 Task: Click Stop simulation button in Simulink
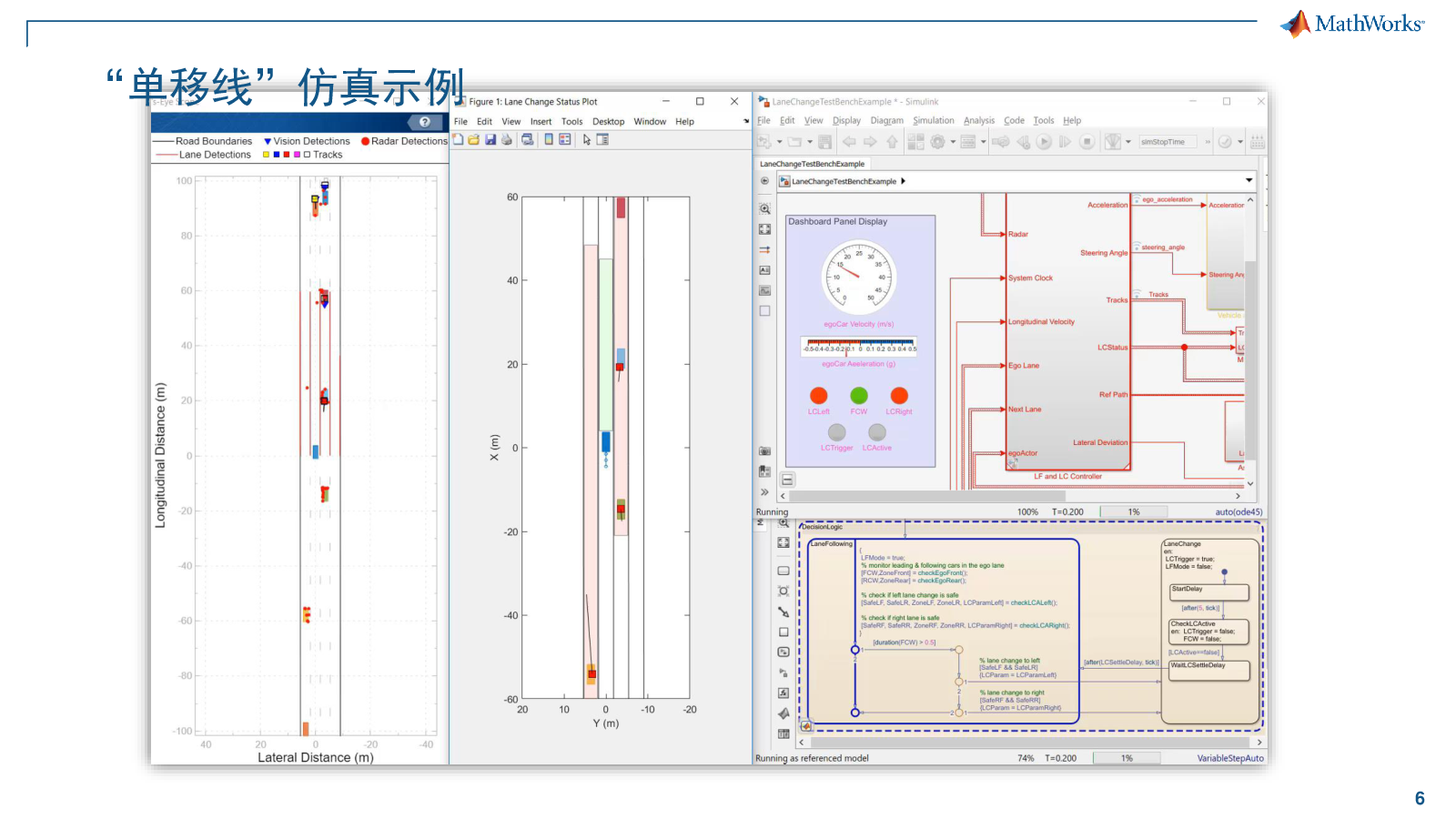click(1087, 142)
